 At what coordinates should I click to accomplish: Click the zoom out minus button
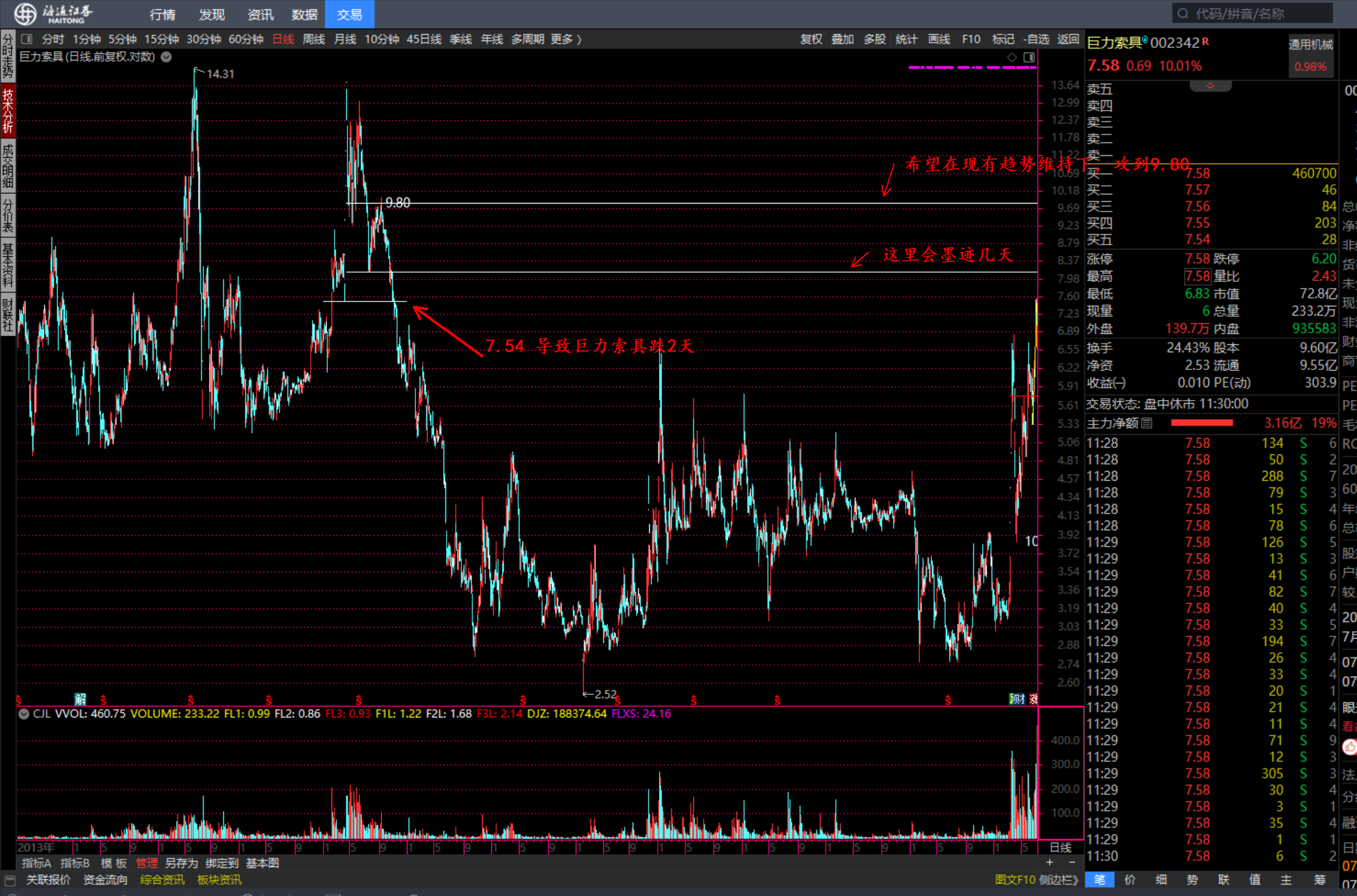point(1072,862)
